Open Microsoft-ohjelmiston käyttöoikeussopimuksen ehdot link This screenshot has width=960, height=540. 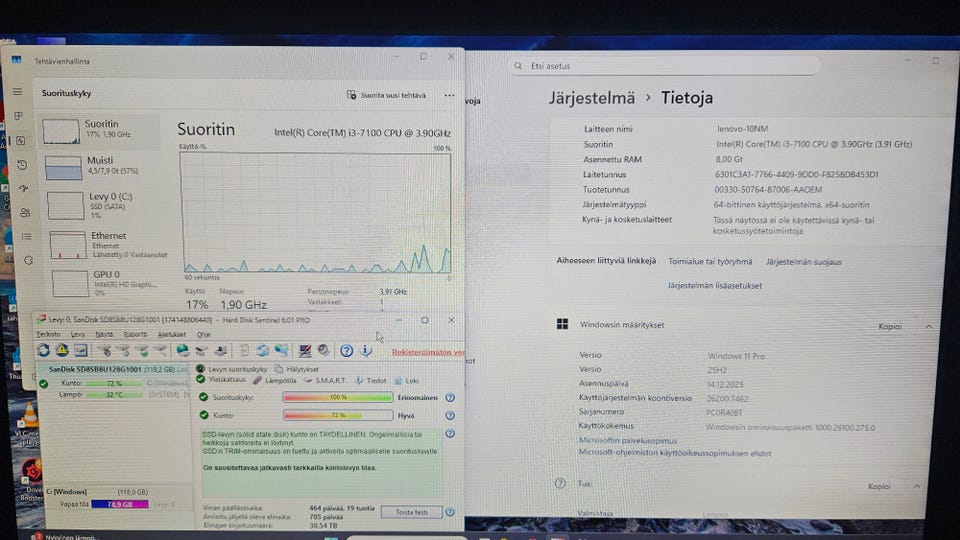675,453
